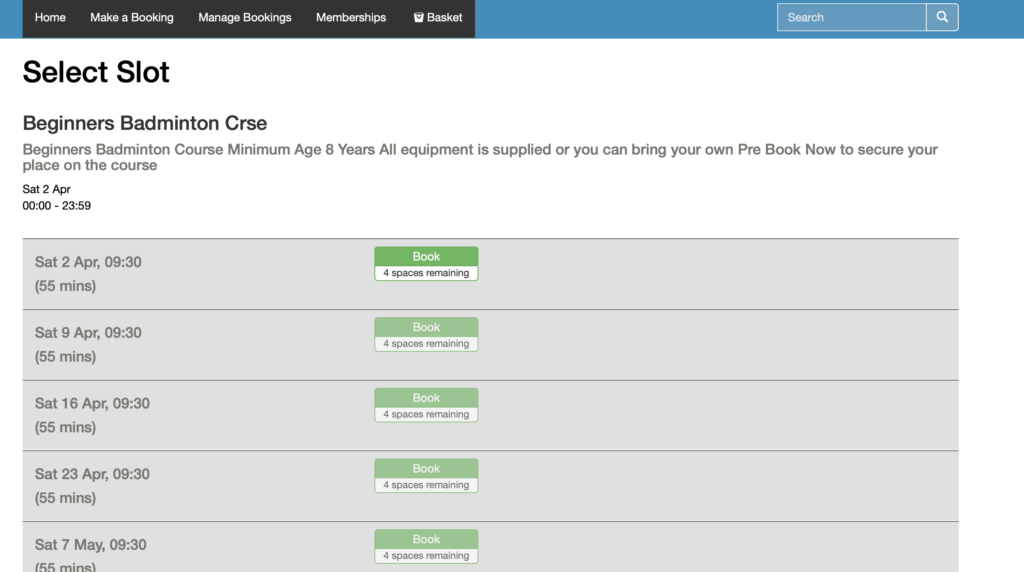Viewport: 1024px width, 572px height.
Task: Open the Memberships menu item
Action: (351, 18)
